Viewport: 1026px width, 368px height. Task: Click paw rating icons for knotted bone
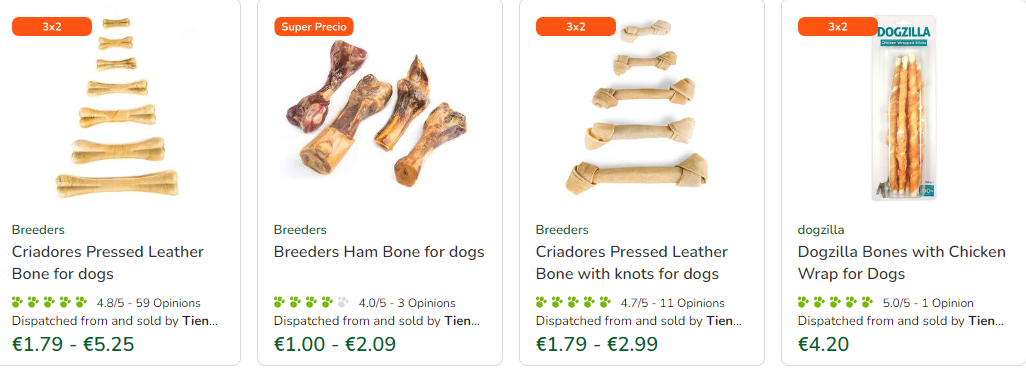tap(573, 302)
